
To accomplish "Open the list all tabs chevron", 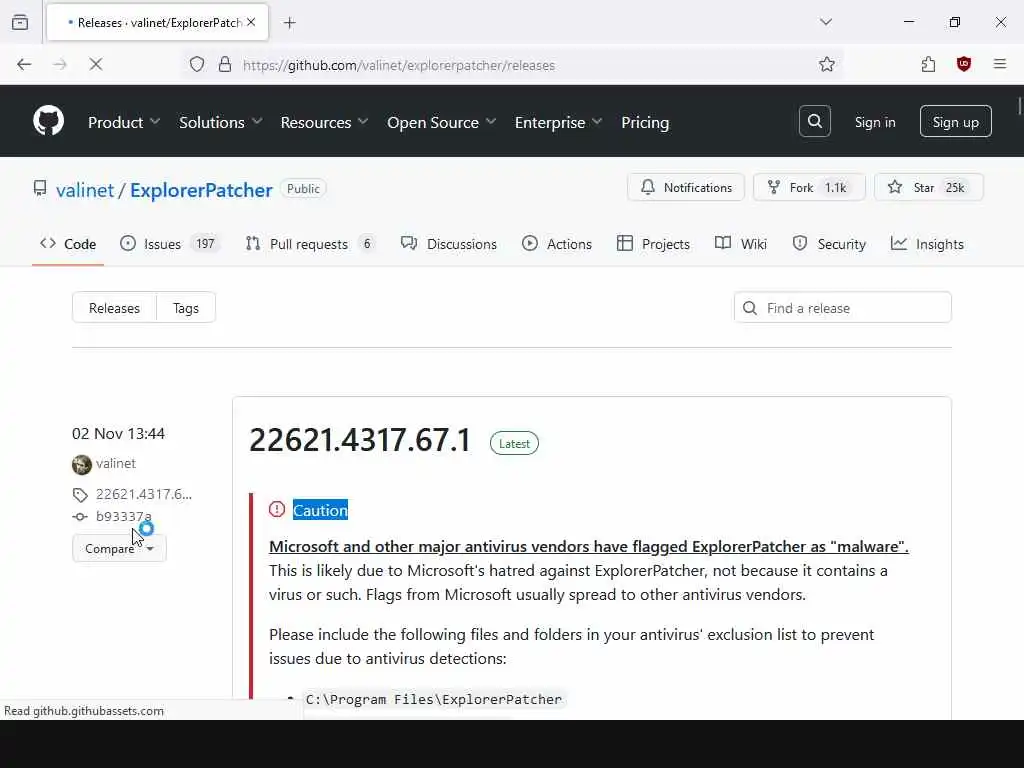I will [825, 22].
